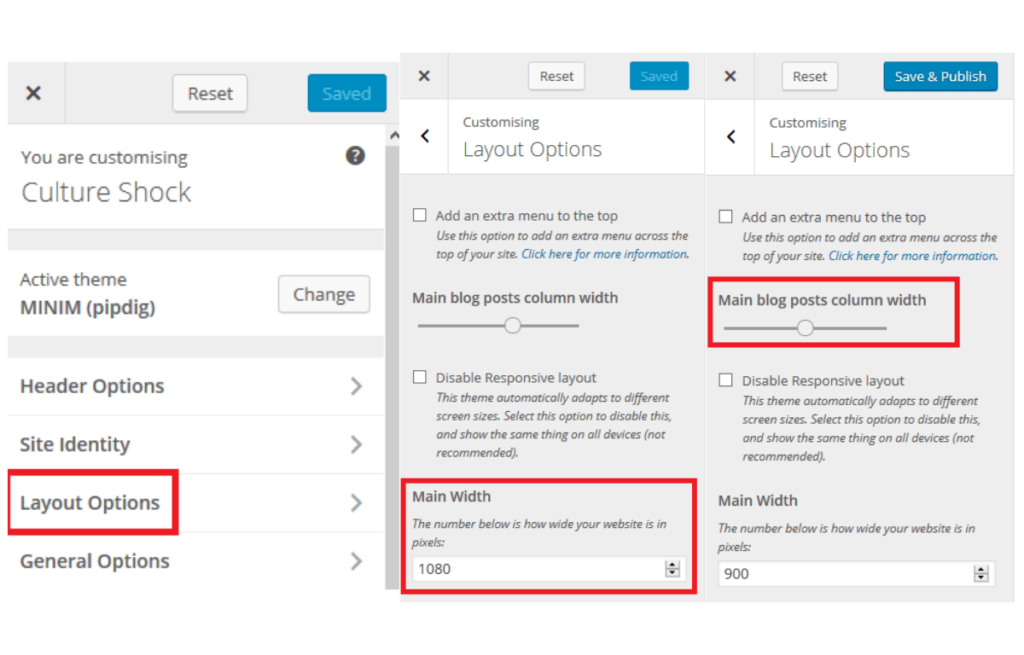Tick 'Disable Responsive layout' in the middle panel
This screenshot has width=1024, height=655.
[420, 377]
